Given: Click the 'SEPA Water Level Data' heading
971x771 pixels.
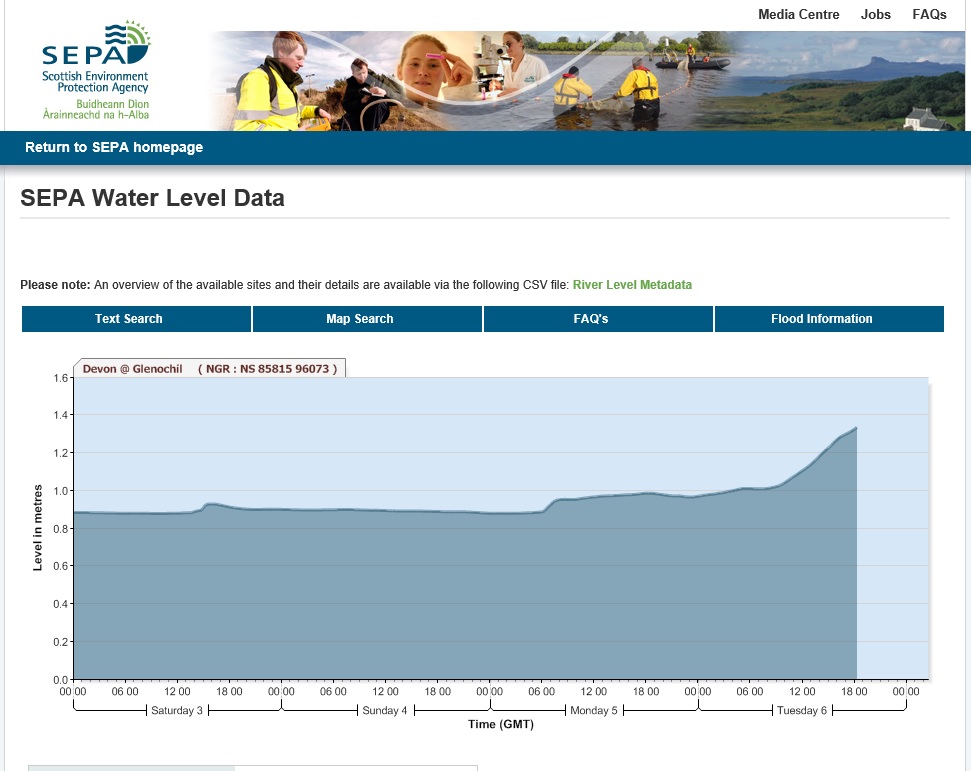Looking at the screenshot, I should (x=152, y=198).
